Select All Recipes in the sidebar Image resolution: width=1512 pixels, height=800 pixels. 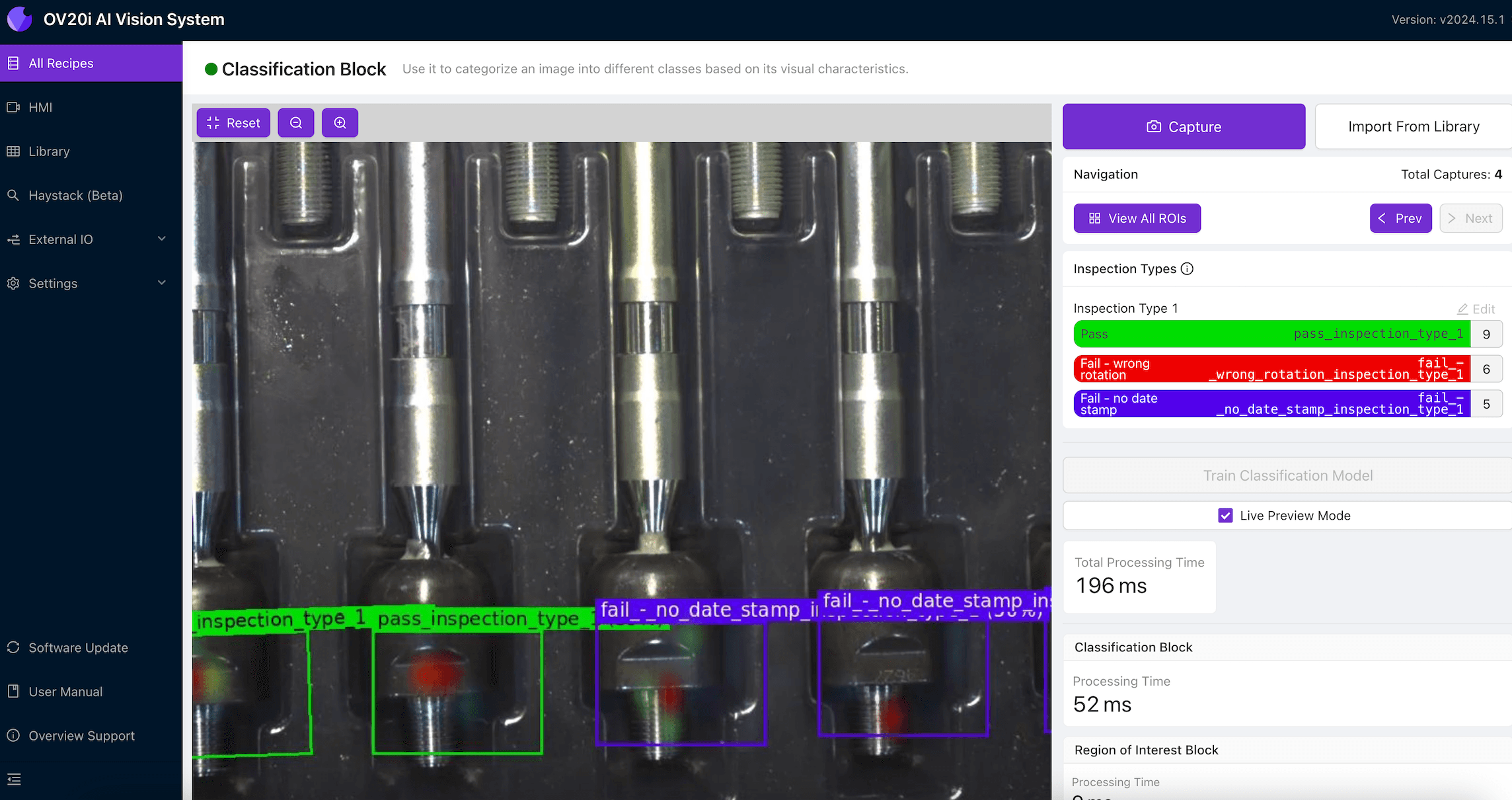pos(60,63)
